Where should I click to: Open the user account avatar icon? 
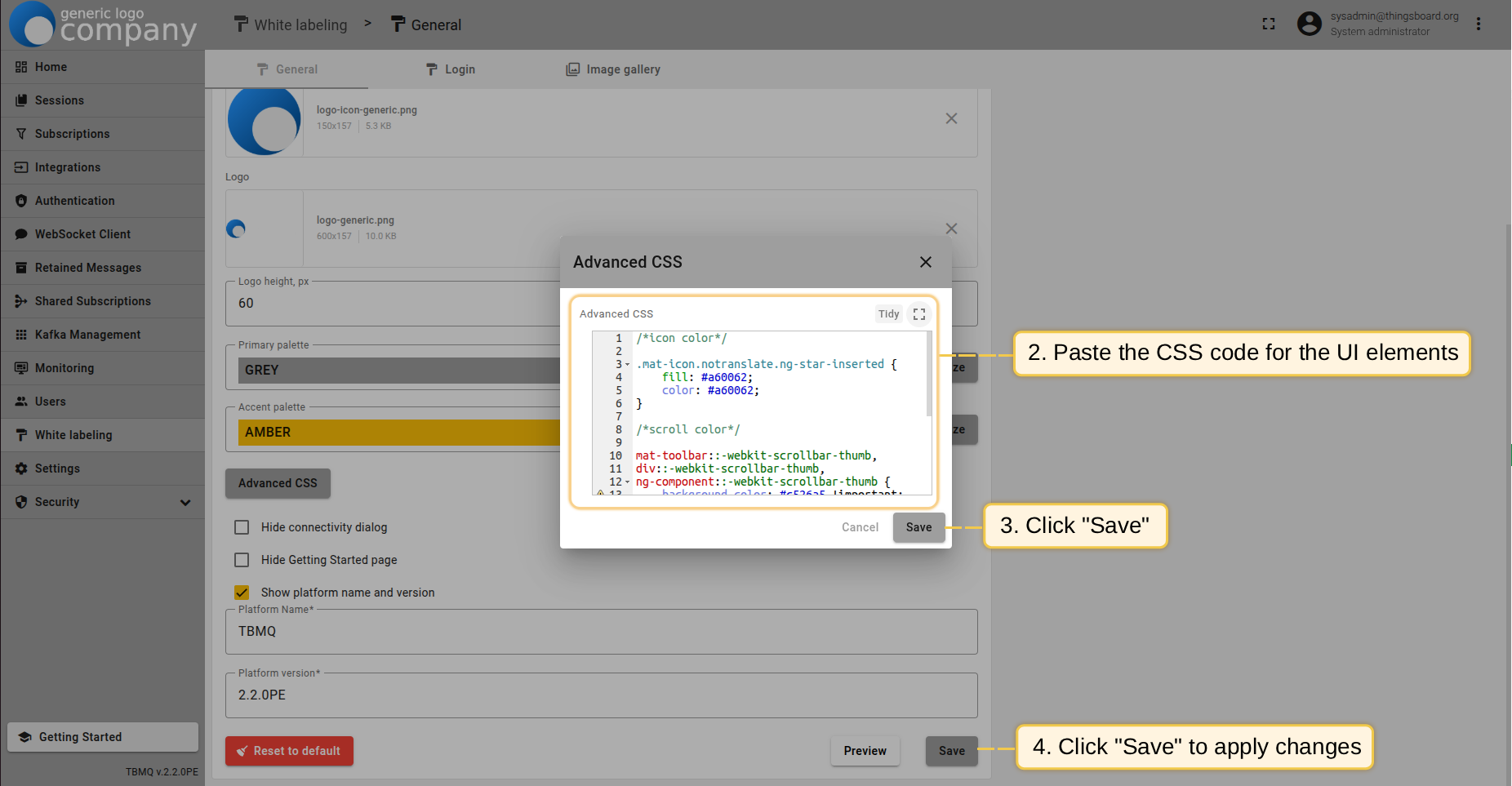point(1309,24)
